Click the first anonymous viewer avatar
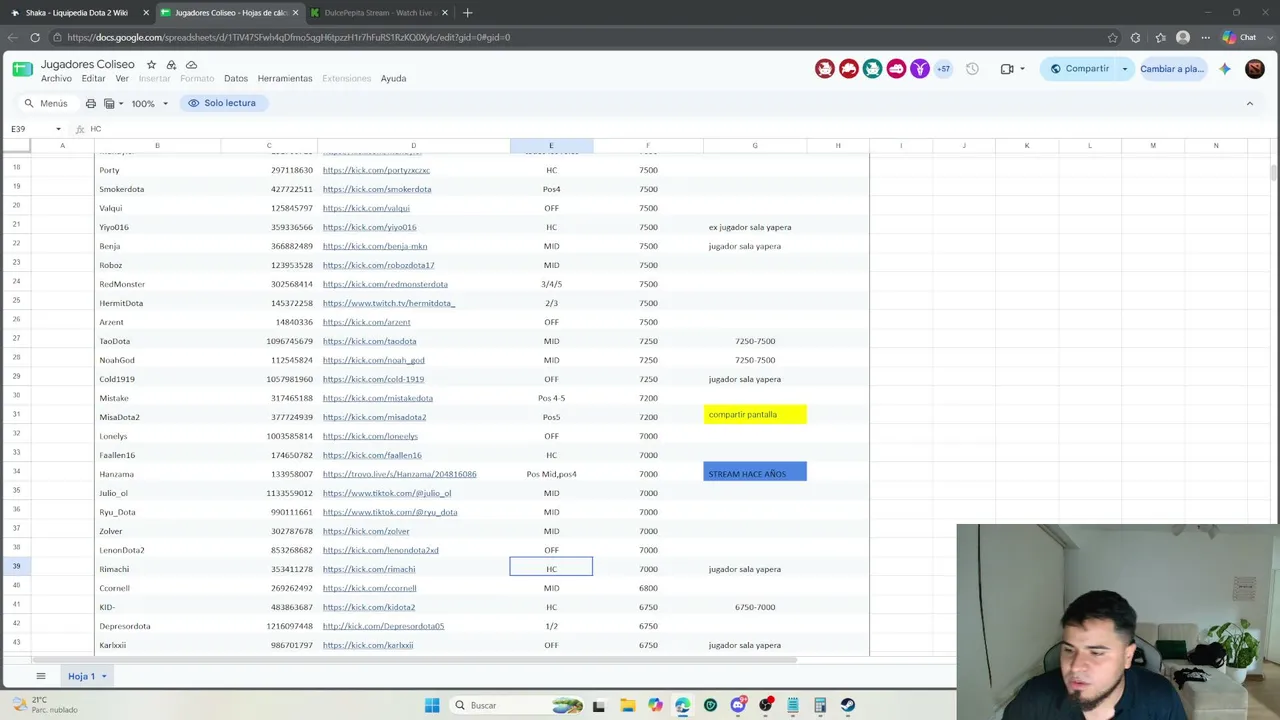 click(825, 69)
